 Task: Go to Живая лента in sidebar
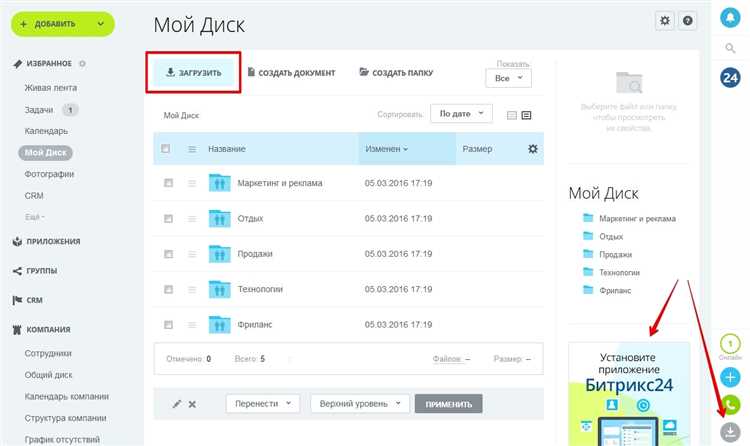51,88
